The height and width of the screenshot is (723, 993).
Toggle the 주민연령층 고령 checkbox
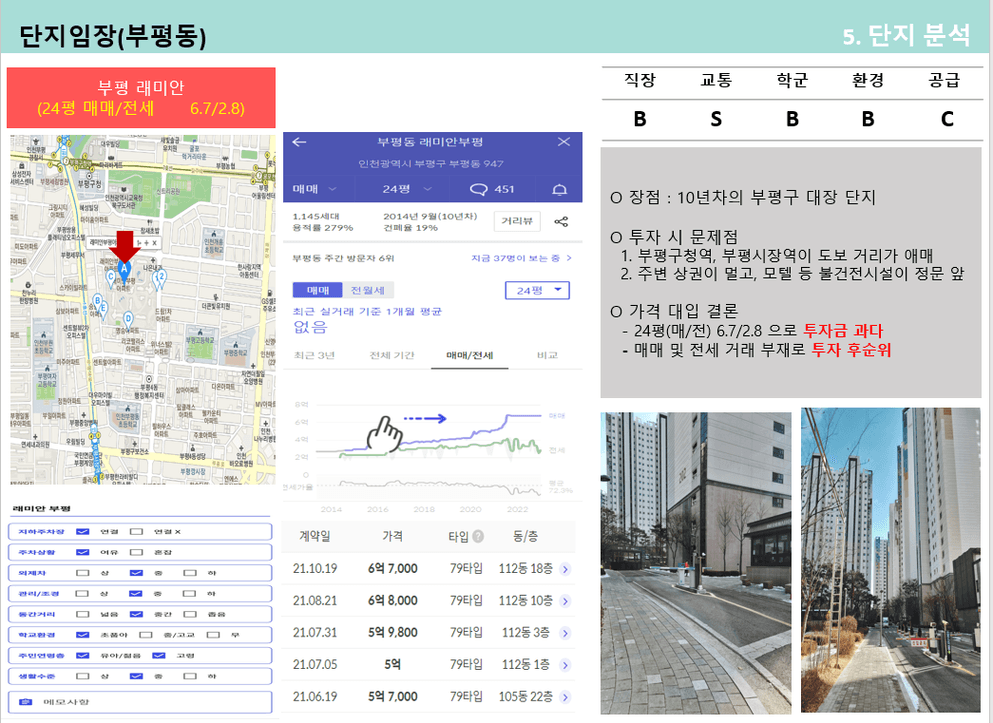[159, 656]
